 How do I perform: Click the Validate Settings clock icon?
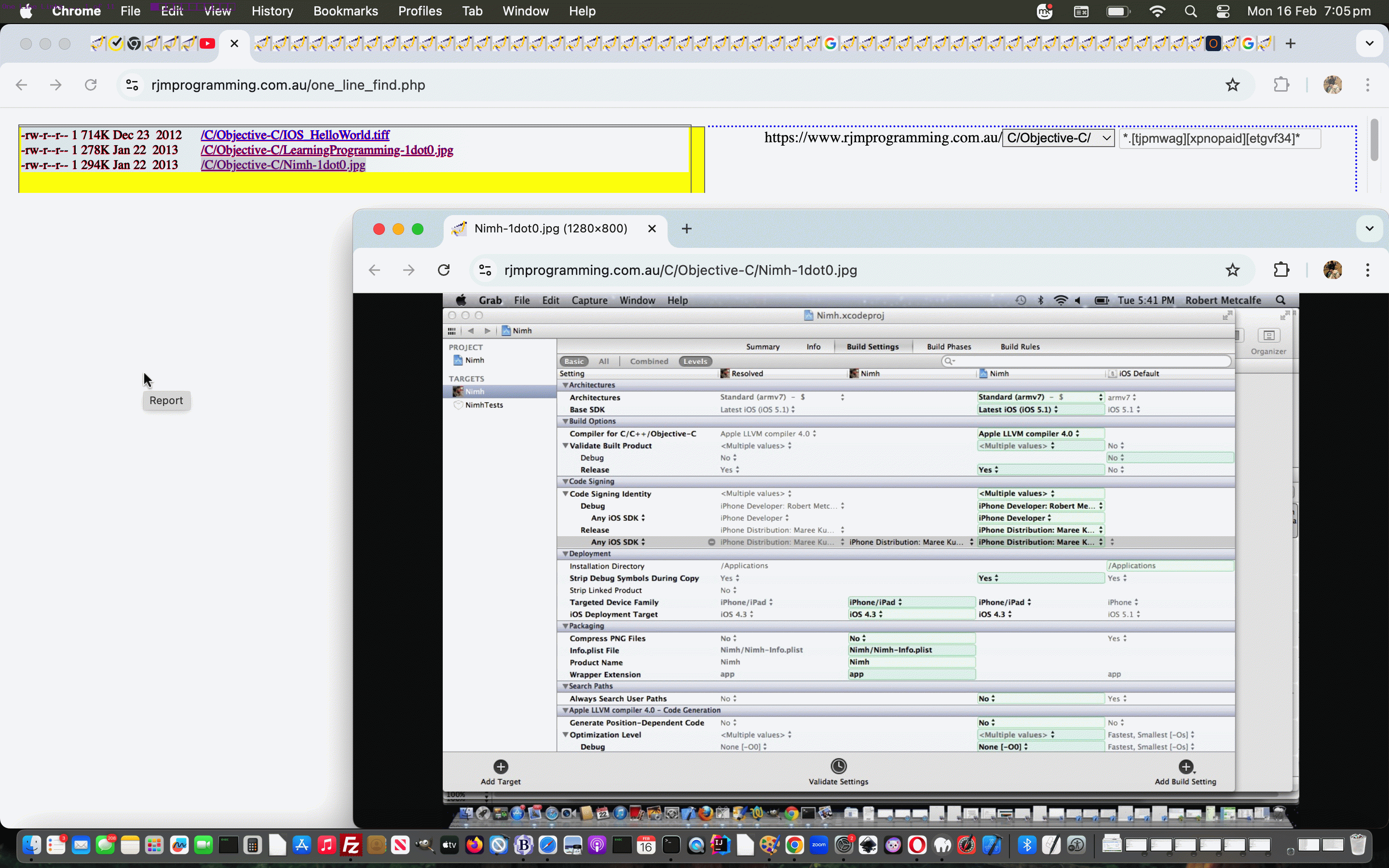[x=838, y=766]
